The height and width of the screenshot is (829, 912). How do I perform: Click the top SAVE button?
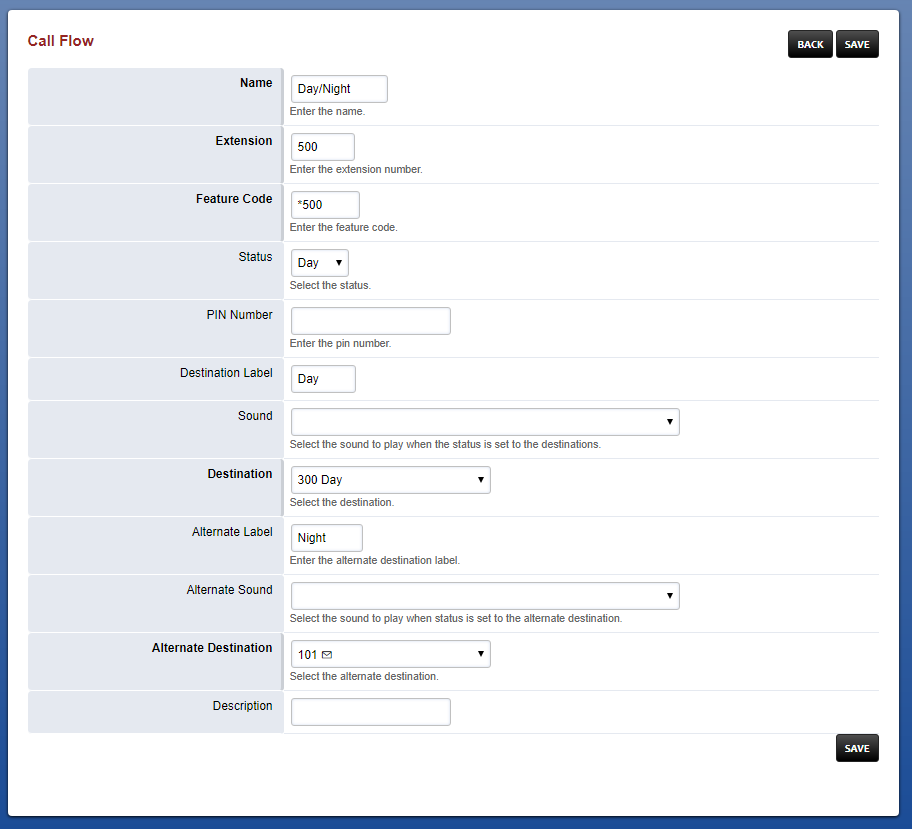pyautogui.click(x=857, y=44)
